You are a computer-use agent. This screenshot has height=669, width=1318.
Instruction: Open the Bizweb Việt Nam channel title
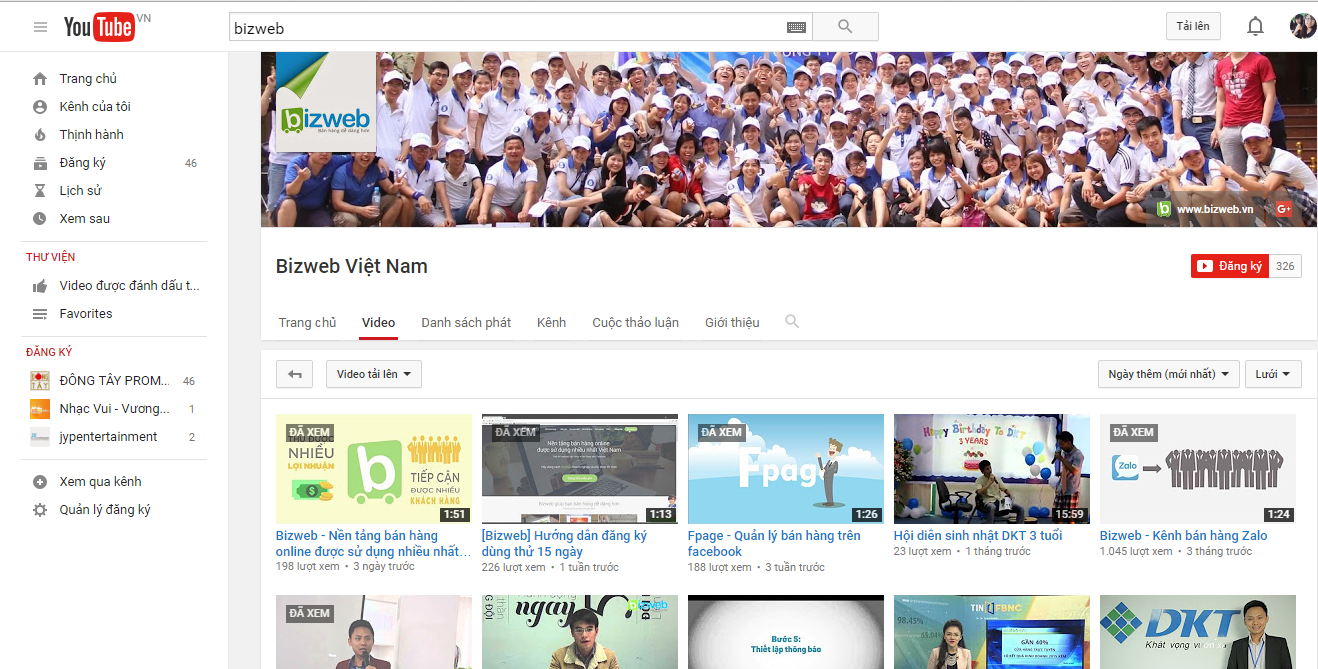point(352,266)
